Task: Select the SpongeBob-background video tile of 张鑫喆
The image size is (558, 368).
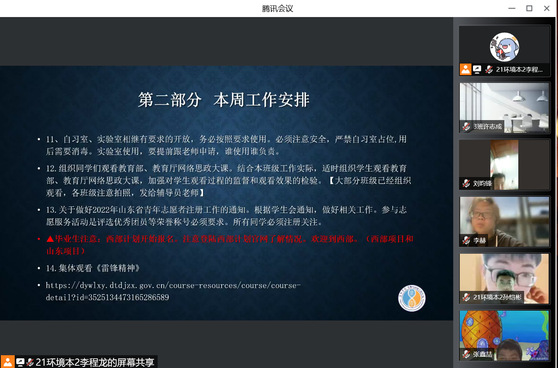Action: click(504, 335)
